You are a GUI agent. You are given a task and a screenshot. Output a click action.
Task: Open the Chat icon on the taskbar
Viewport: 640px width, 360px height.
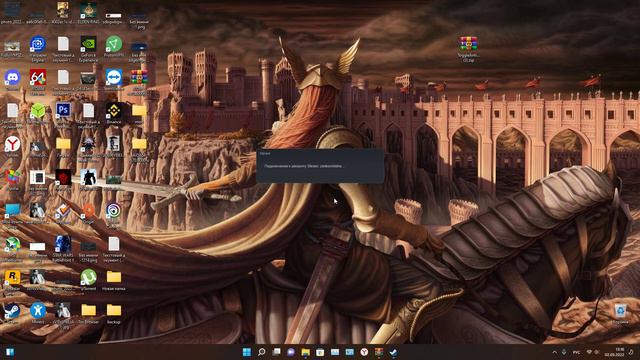291,352
